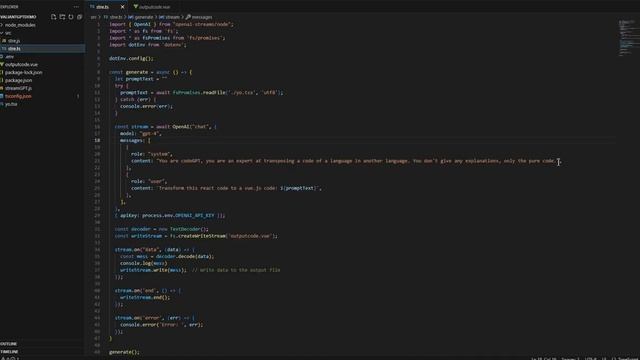640x360 pixels.
Task: Click line number 18 in the gutter
Action: (x=98, y=140)
